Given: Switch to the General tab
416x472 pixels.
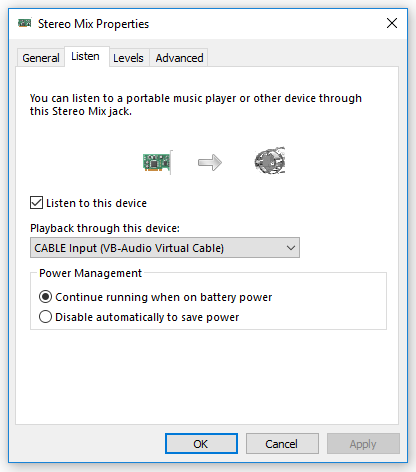Looking at the screenshot, I should (41, 58).
